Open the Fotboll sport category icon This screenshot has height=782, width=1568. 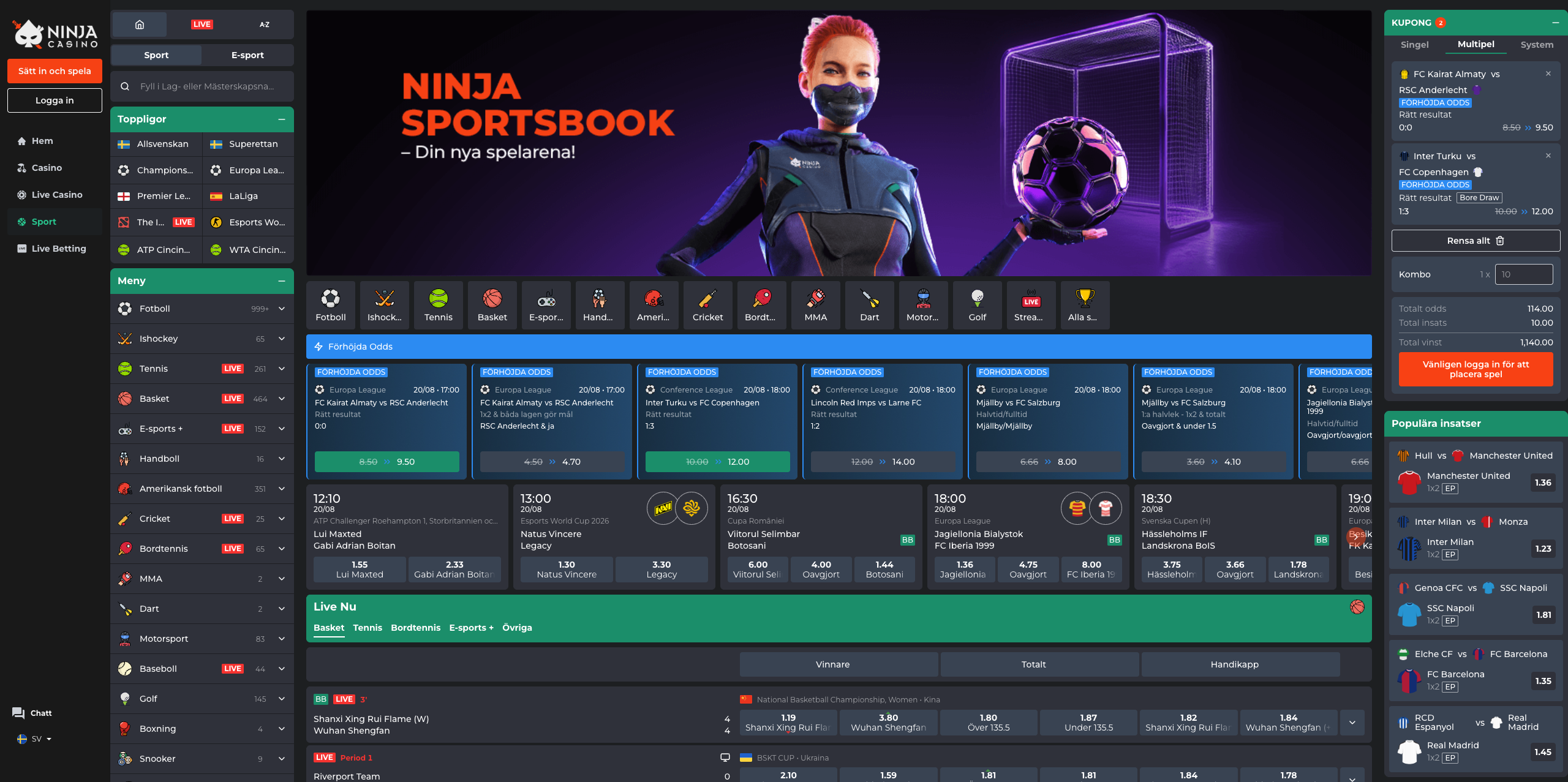coord(331,306)
